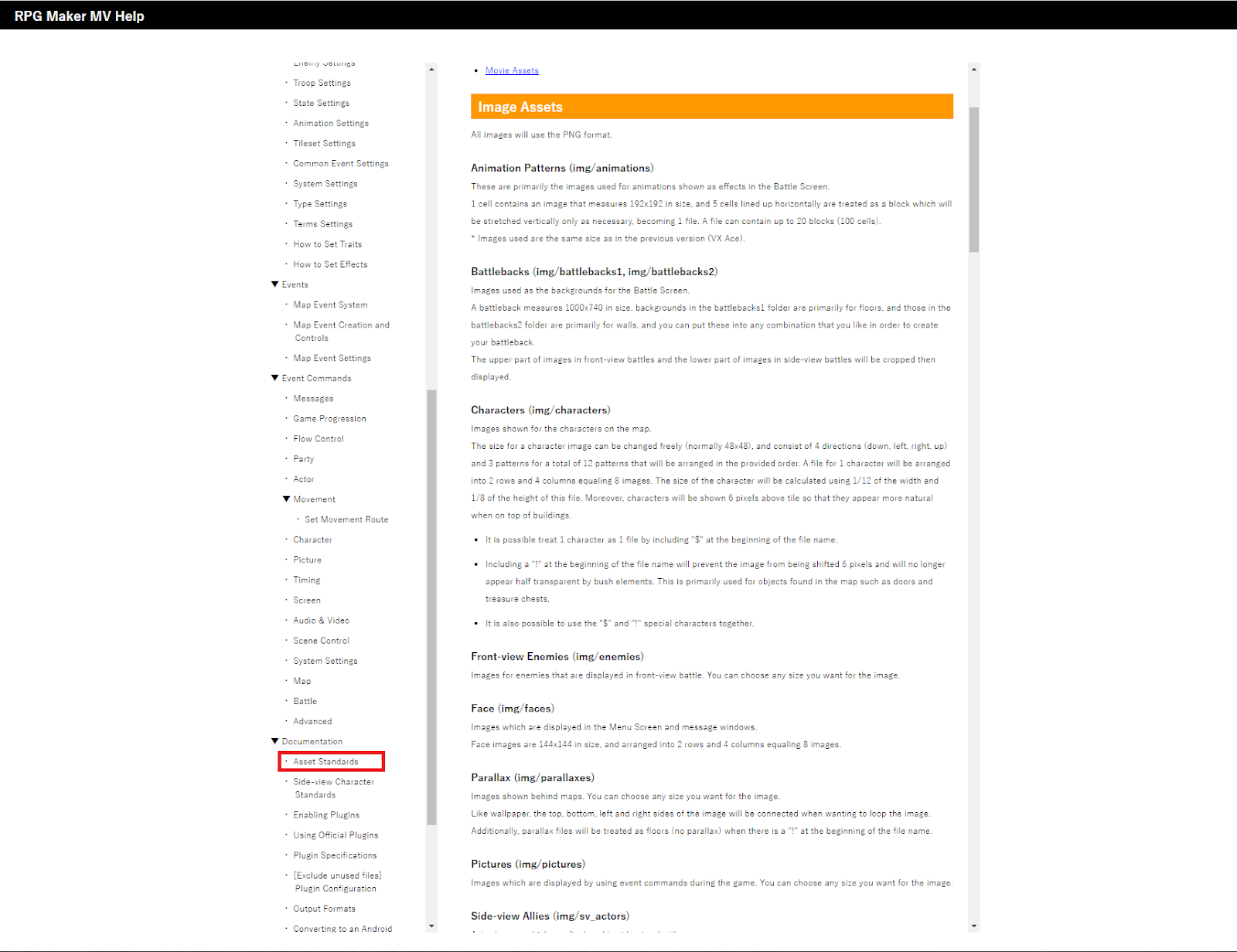
Task: Open Set Movement Route page
Action: [x=346, y=519]
